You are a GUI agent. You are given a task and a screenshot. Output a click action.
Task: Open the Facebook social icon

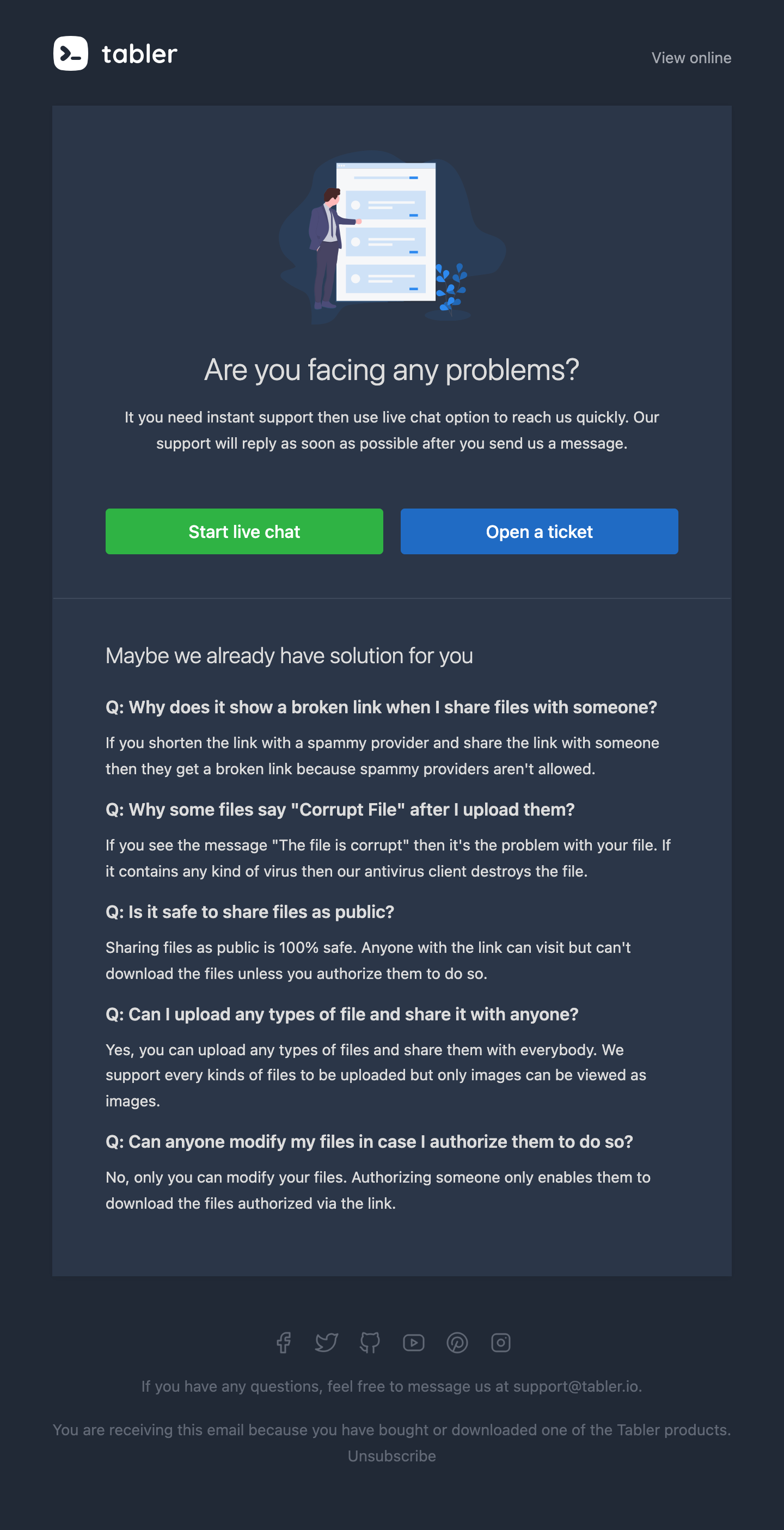283,1342
